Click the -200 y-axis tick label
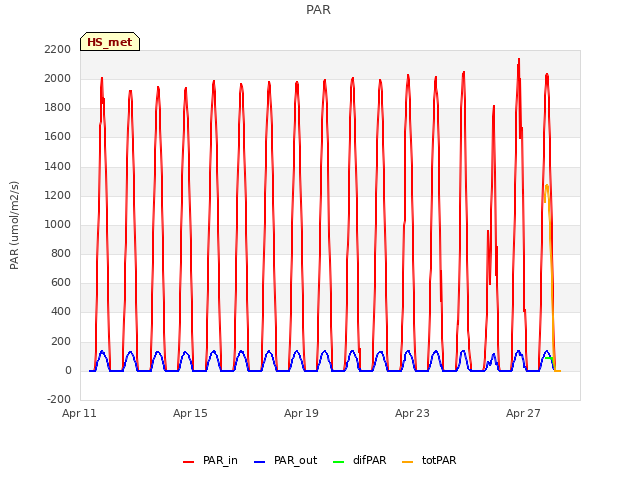 click(x=59, y=399)
